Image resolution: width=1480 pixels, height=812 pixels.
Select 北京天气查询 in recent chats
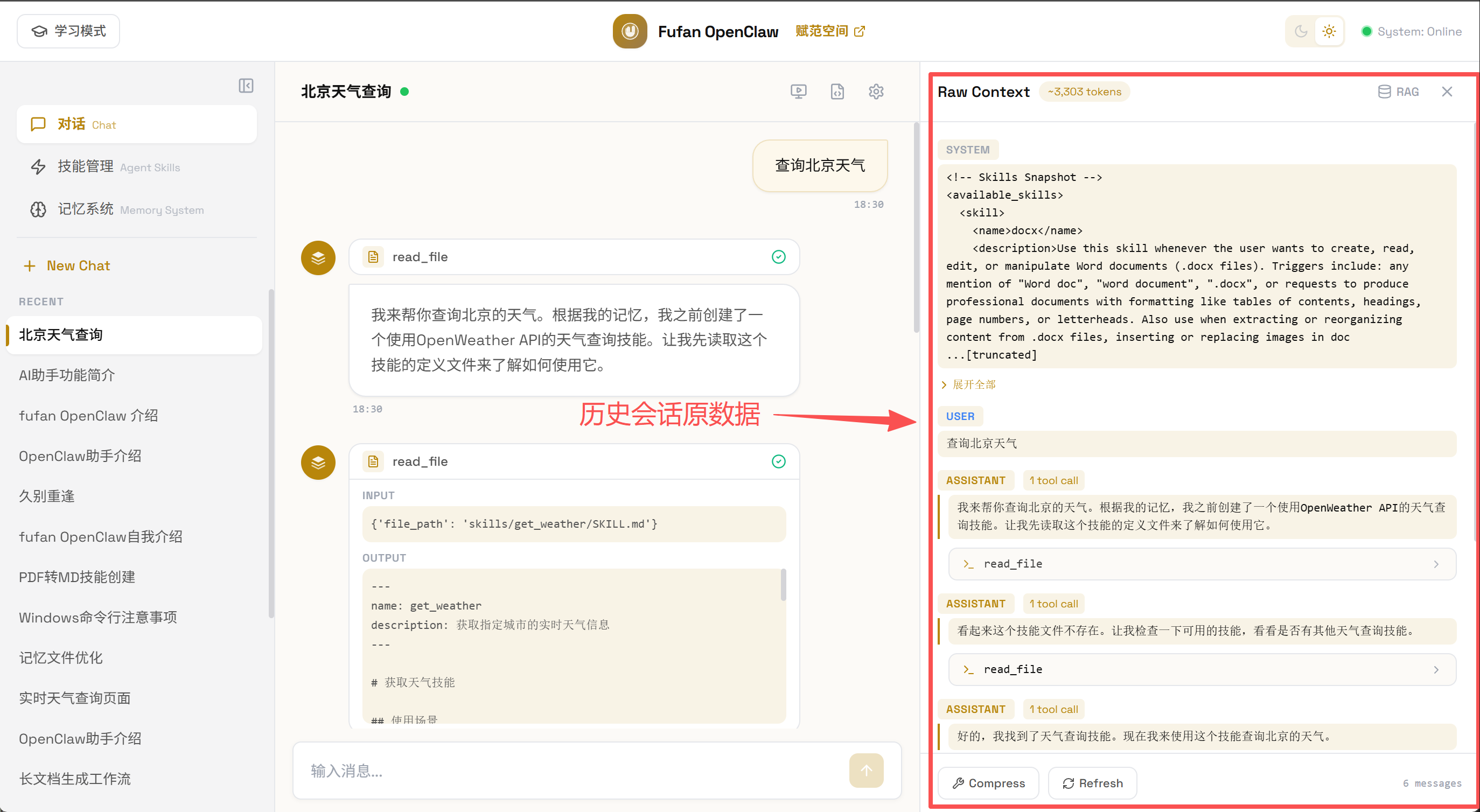[x=134, y=335]
